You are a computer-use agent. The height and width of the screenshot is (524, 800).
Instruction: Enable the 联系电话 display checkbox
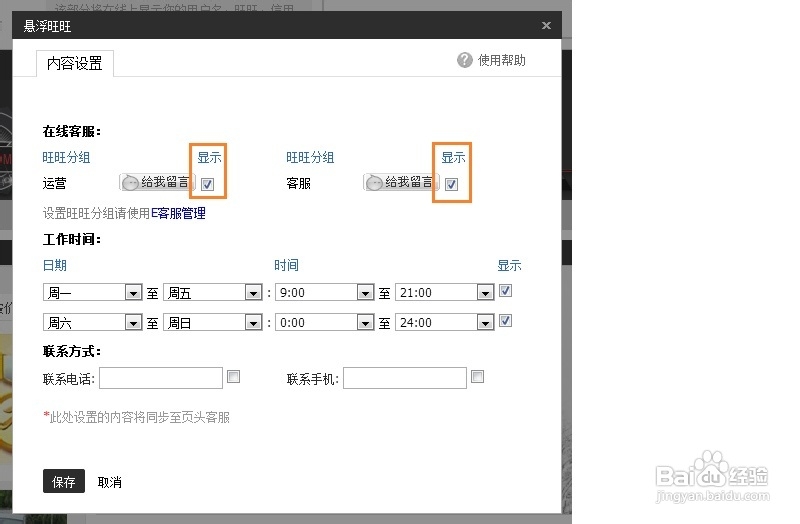[x=233, y=377]
